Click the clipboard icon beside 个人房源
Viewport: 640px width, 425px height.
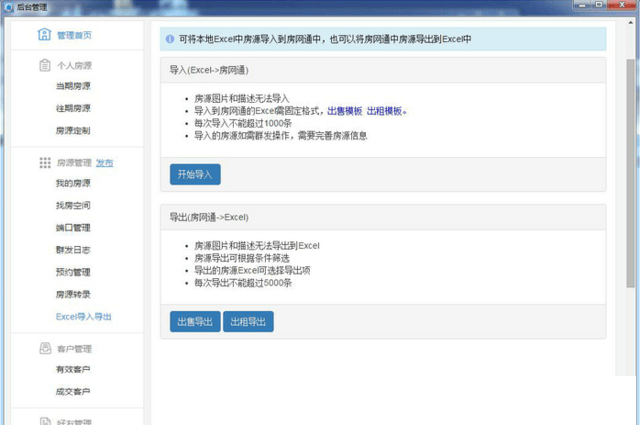point(44,65)
